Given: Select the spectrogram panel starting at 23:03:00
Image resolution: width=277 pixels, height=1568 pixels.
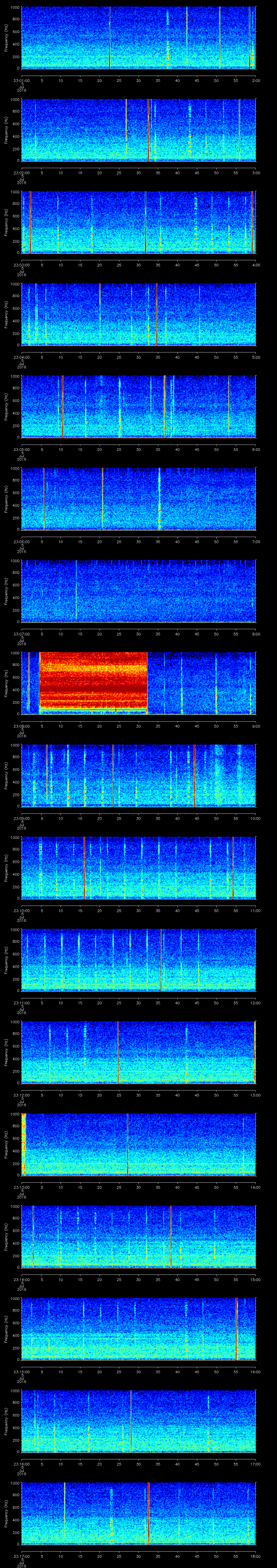Looking at the screenshot, I should click(138, 222).
